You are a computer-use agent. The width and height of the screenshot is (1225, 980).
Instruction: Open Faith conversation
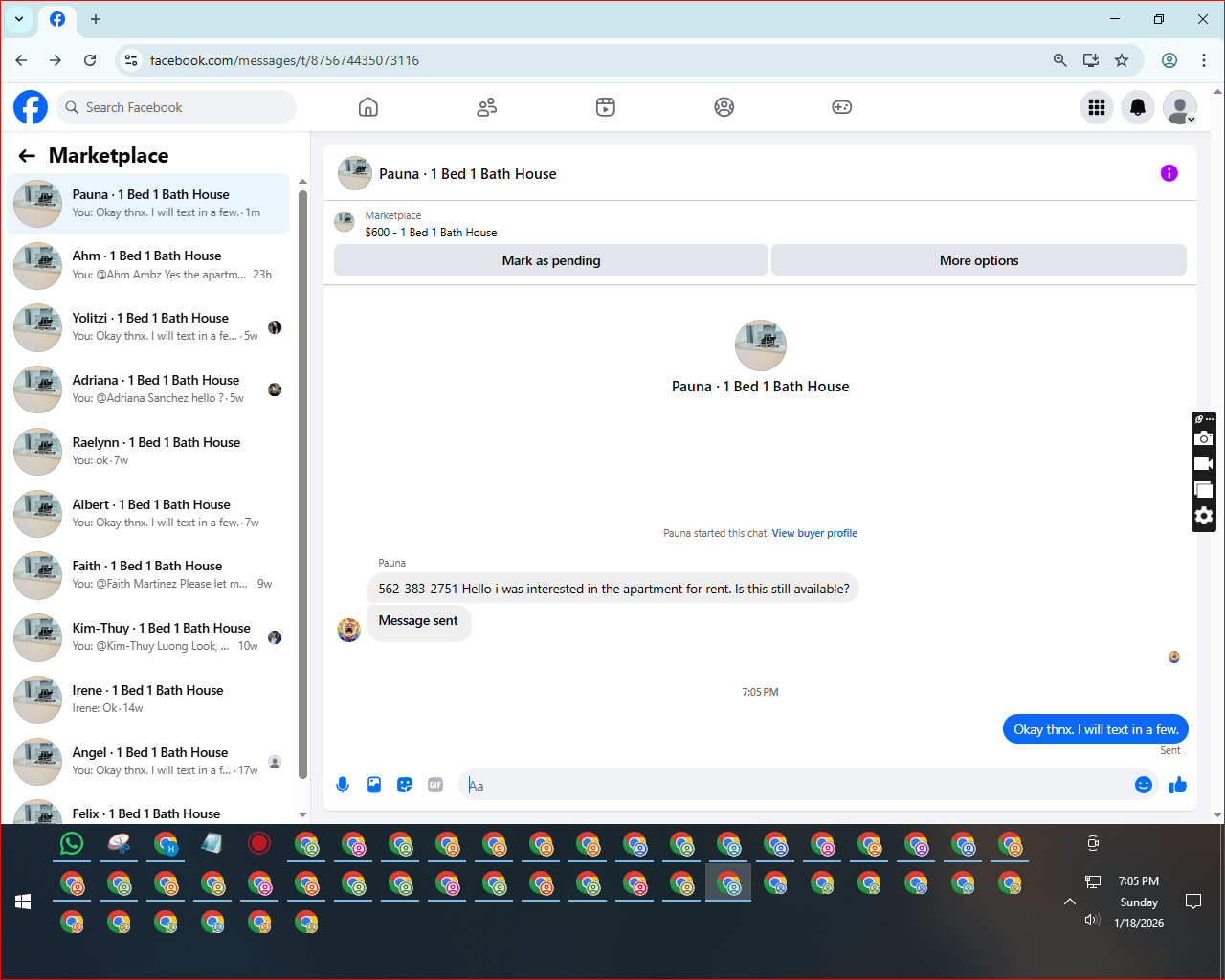[x=148, y=575]
